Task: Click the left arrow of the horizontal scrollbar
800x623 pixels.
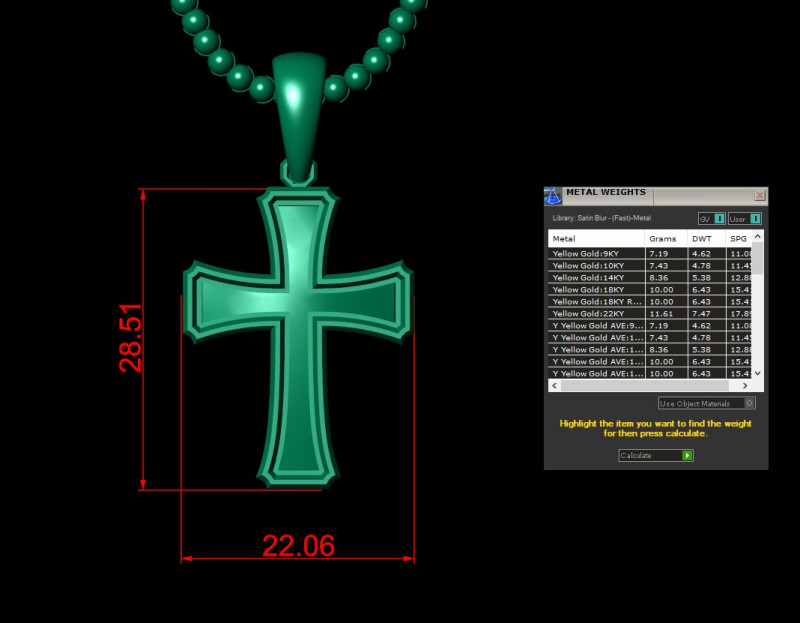Action: [x=552, y=385]
